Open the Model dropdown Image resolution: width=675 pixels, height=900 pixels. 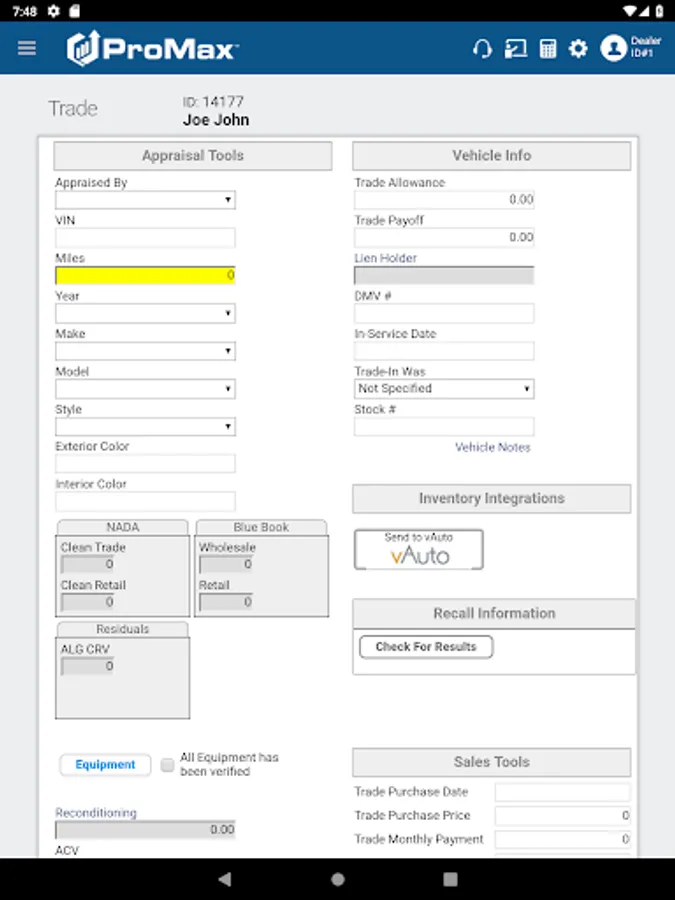point(145,389)
